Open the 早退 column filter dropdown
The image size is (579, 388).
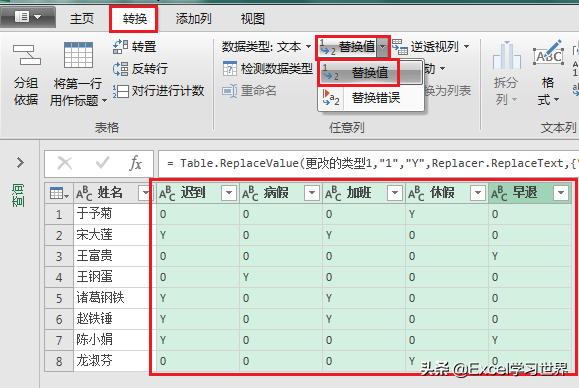[x=561, y=193]
